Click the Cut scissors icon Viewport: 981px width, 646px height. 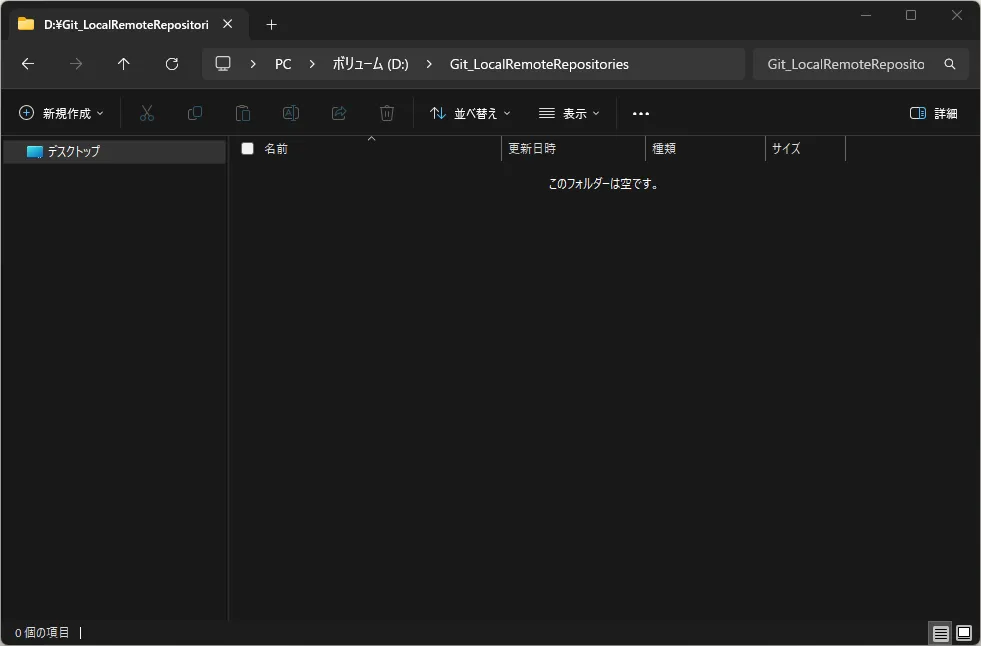click(146, 113)
